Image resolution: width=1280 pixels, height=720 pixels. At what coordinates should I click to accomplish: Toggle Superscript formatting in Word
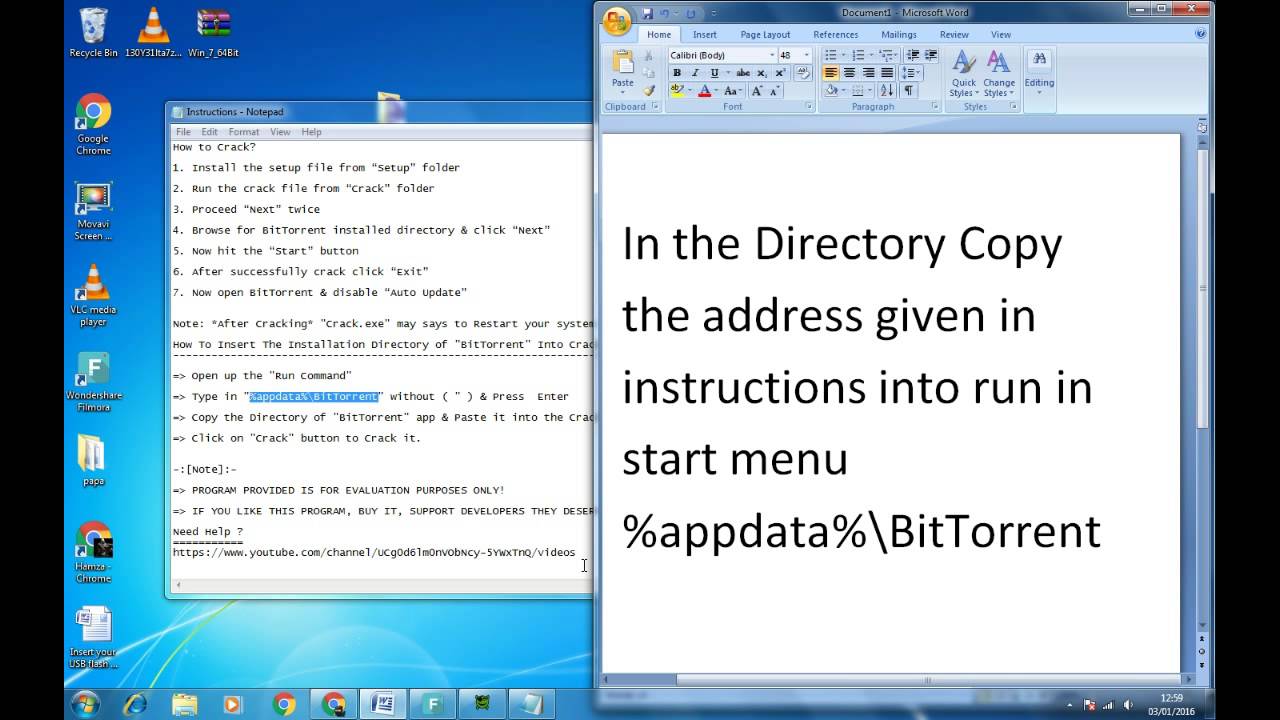[x=780, y=73]
